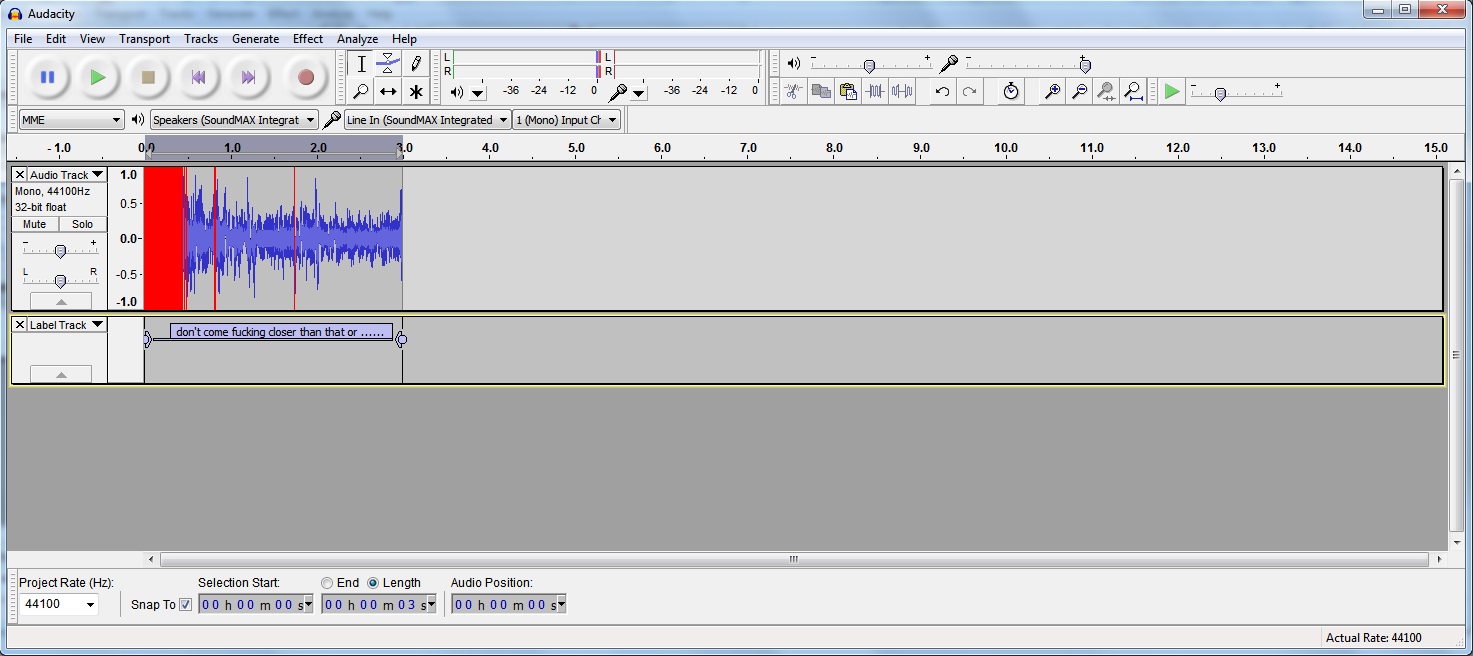Open the Generate menu
Viewport: 1473px width, 656px height.
[x=255, y=39]
